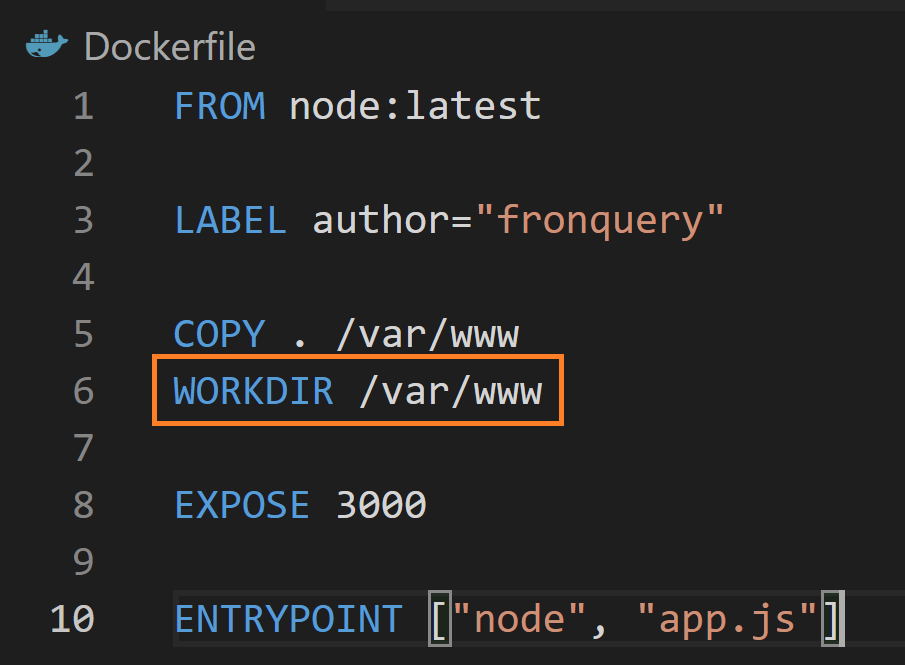Click the "node" string in ENTRYPOINT
905x665 pixels.
519,619
